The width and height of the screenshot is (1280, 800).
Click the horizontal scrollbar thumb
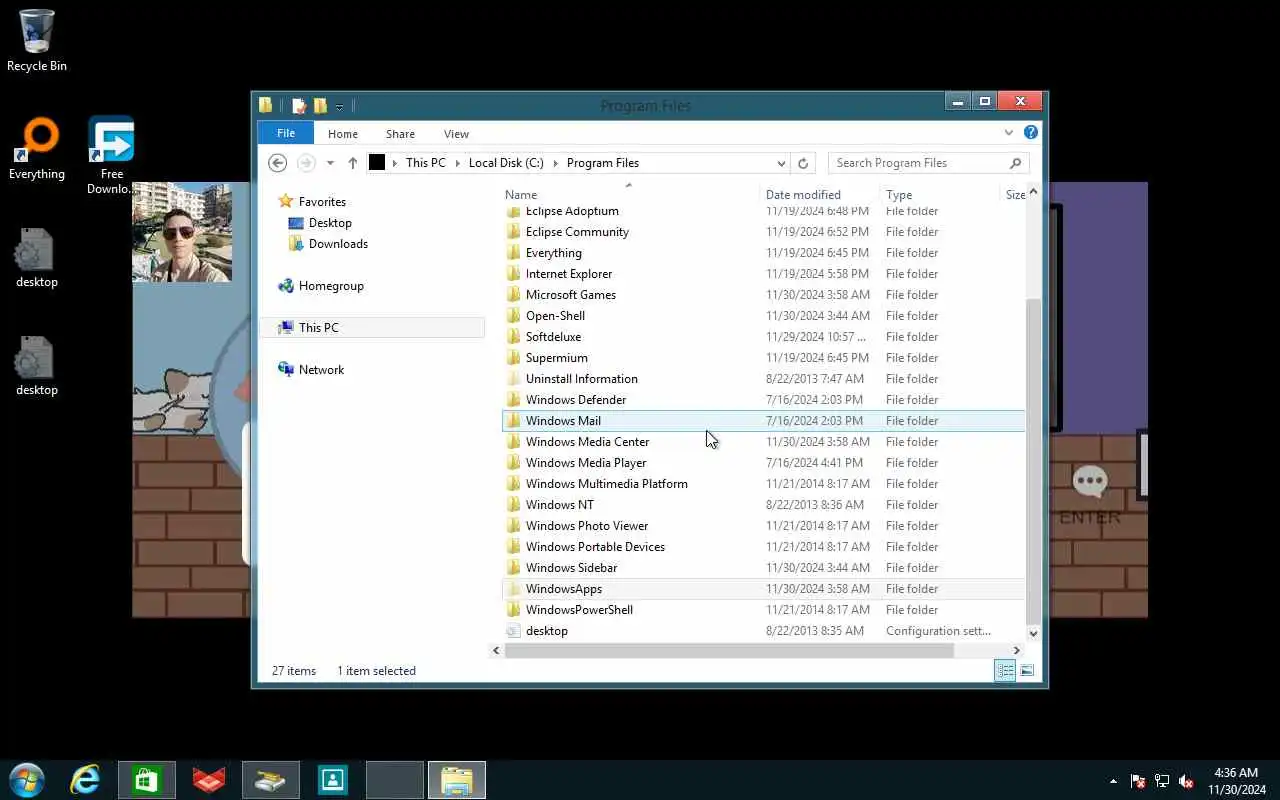click(x=729, y=651)
